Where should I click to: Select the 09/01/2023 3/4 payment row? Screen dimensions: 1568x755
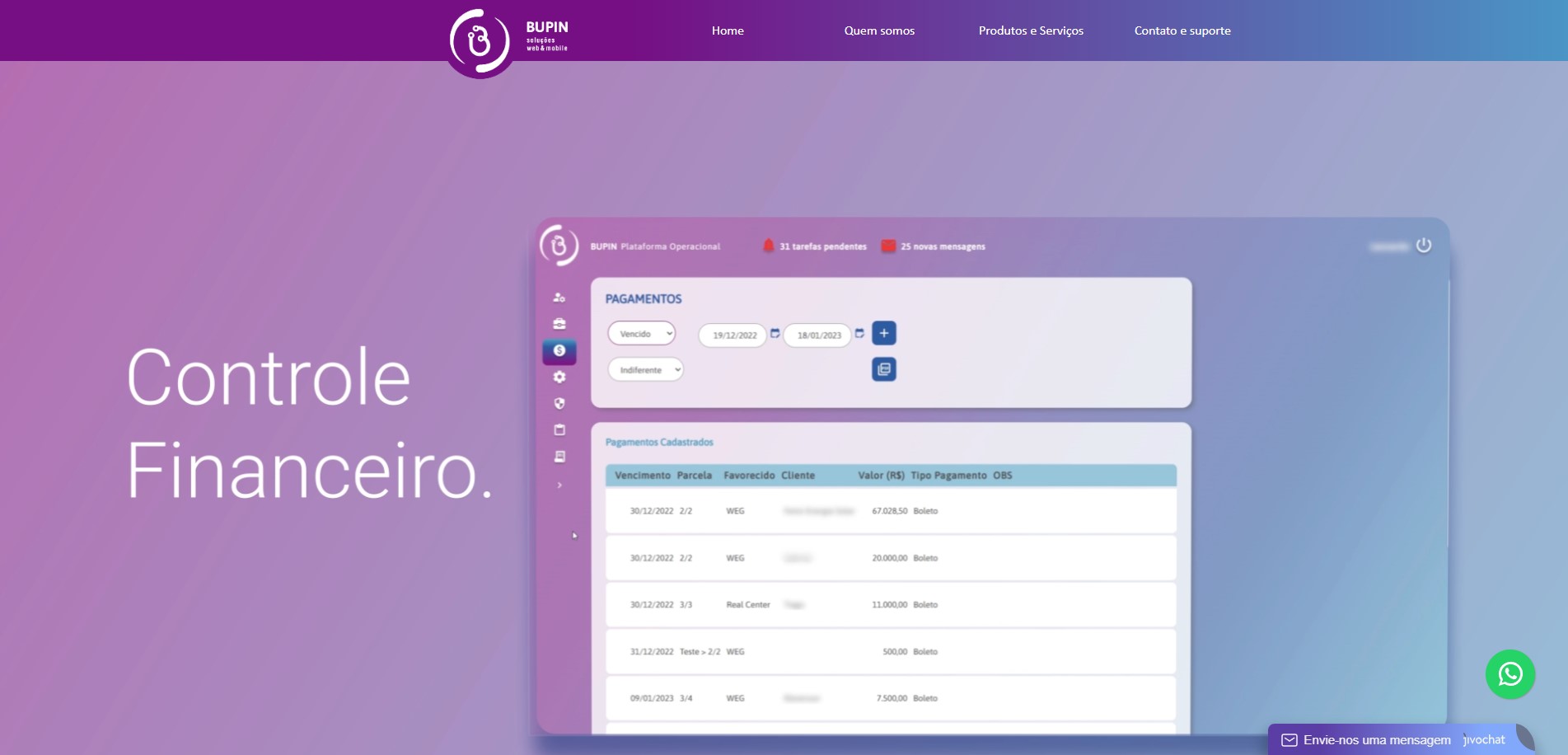click(891, 698)
